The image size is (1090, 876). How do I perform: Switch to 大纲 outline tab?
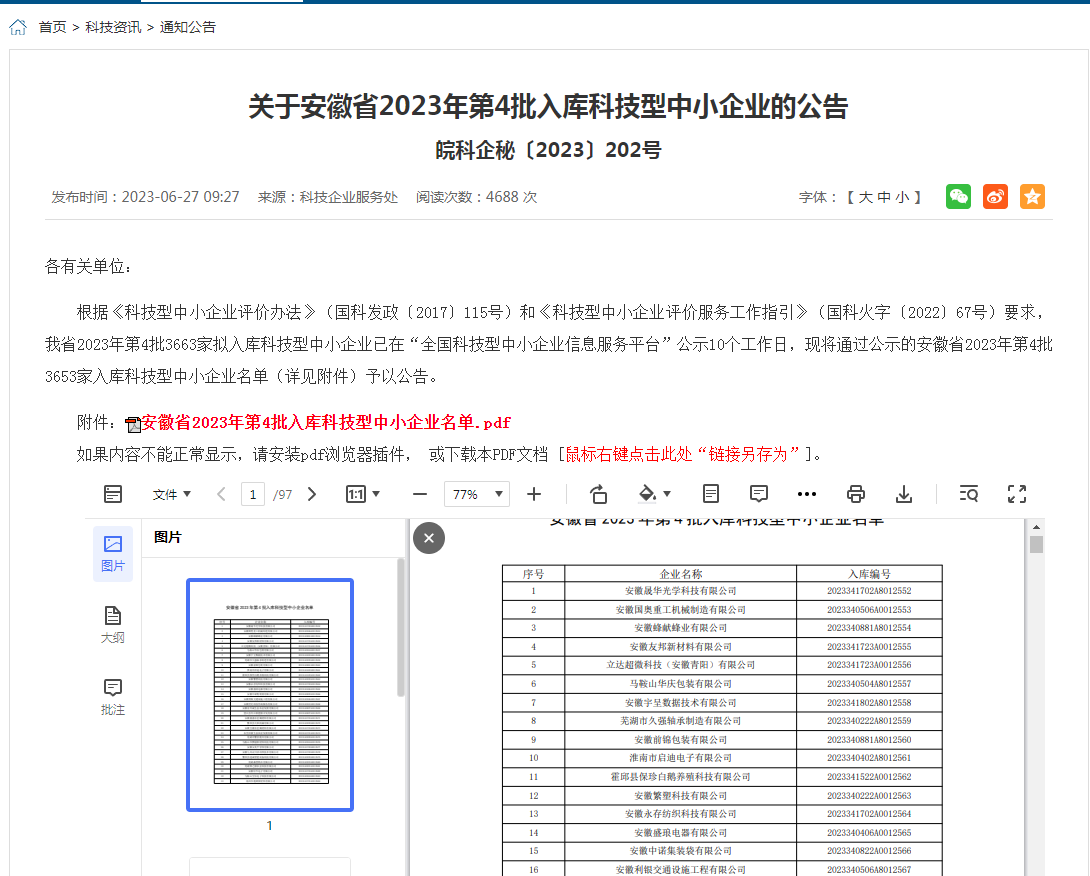pyautogui.click(x=113, y=625)
